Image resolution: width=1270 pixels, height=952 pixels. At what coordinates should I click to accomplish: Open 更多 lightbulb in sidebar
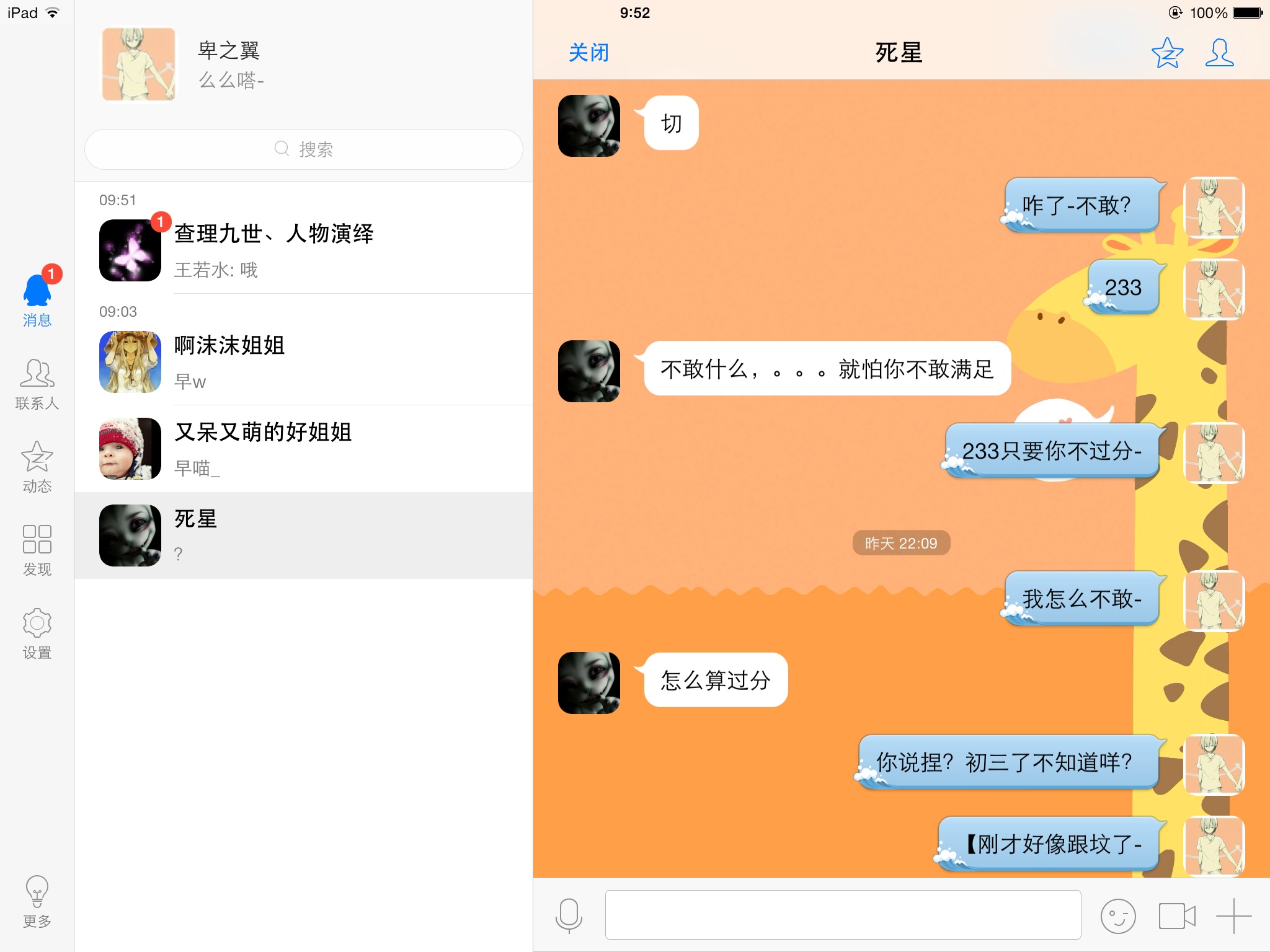pos(37,902)
